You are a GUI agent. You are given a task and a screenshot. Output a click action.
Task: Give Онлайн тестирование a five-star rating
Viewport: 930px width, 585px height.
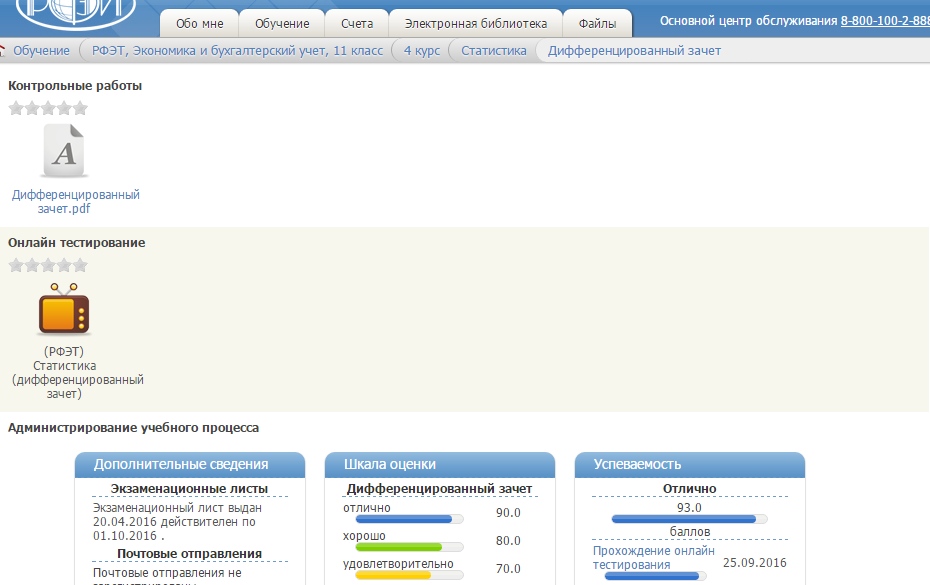coord(80,265)
